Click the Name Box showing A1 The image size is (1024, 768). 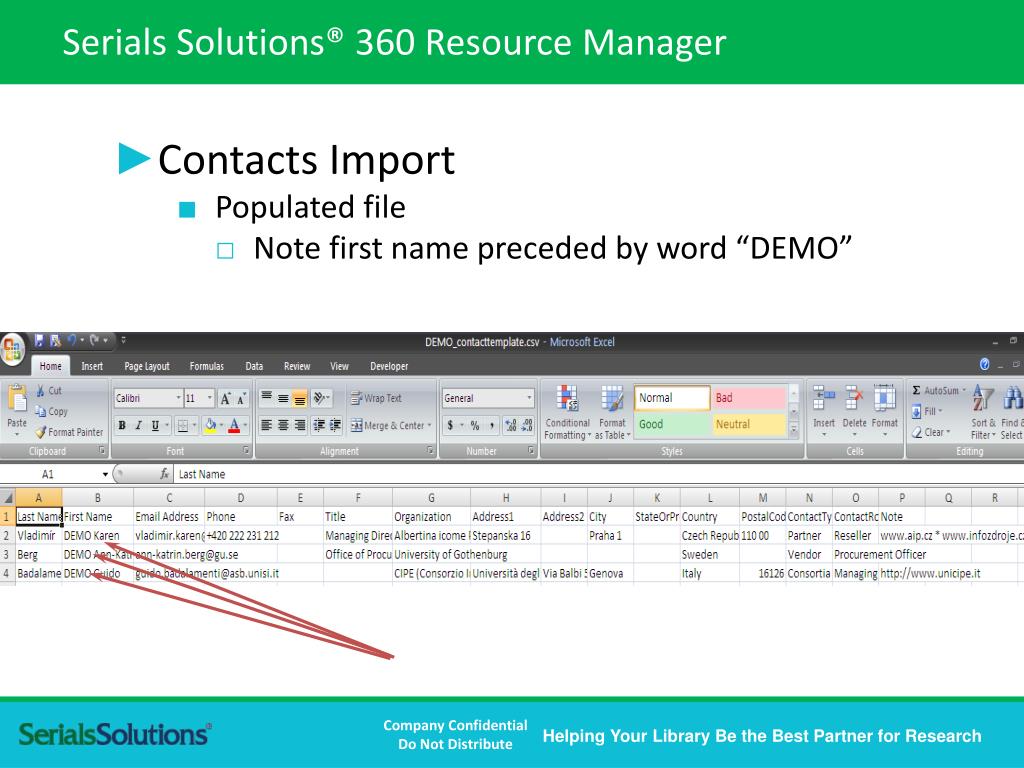coord(55,474)
